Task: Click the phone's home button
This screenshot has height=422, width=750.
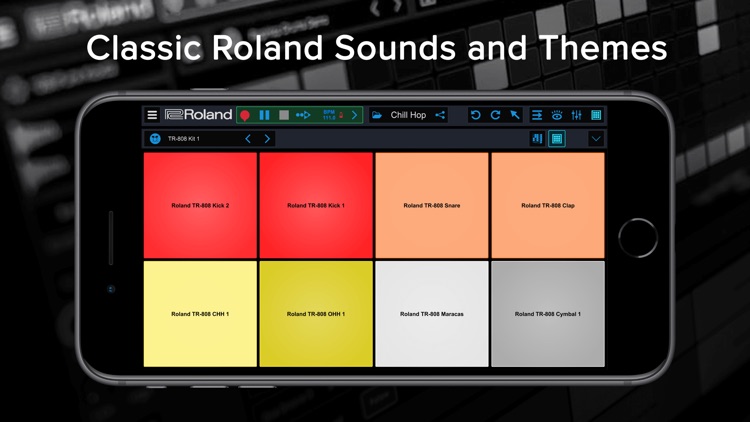Action: 638,238
